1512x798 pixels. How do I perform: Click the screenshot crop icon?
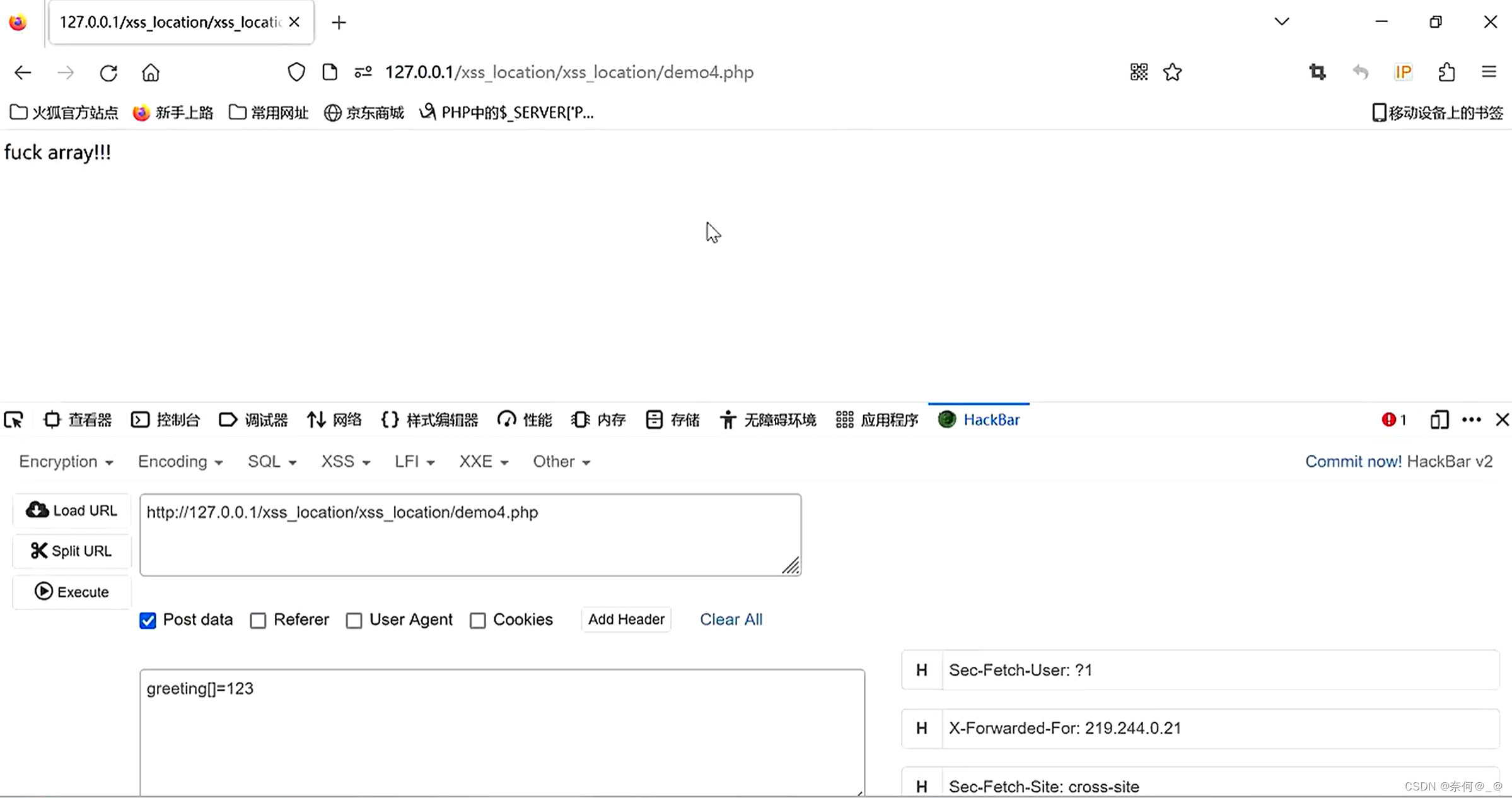[x=1317, y=73]
